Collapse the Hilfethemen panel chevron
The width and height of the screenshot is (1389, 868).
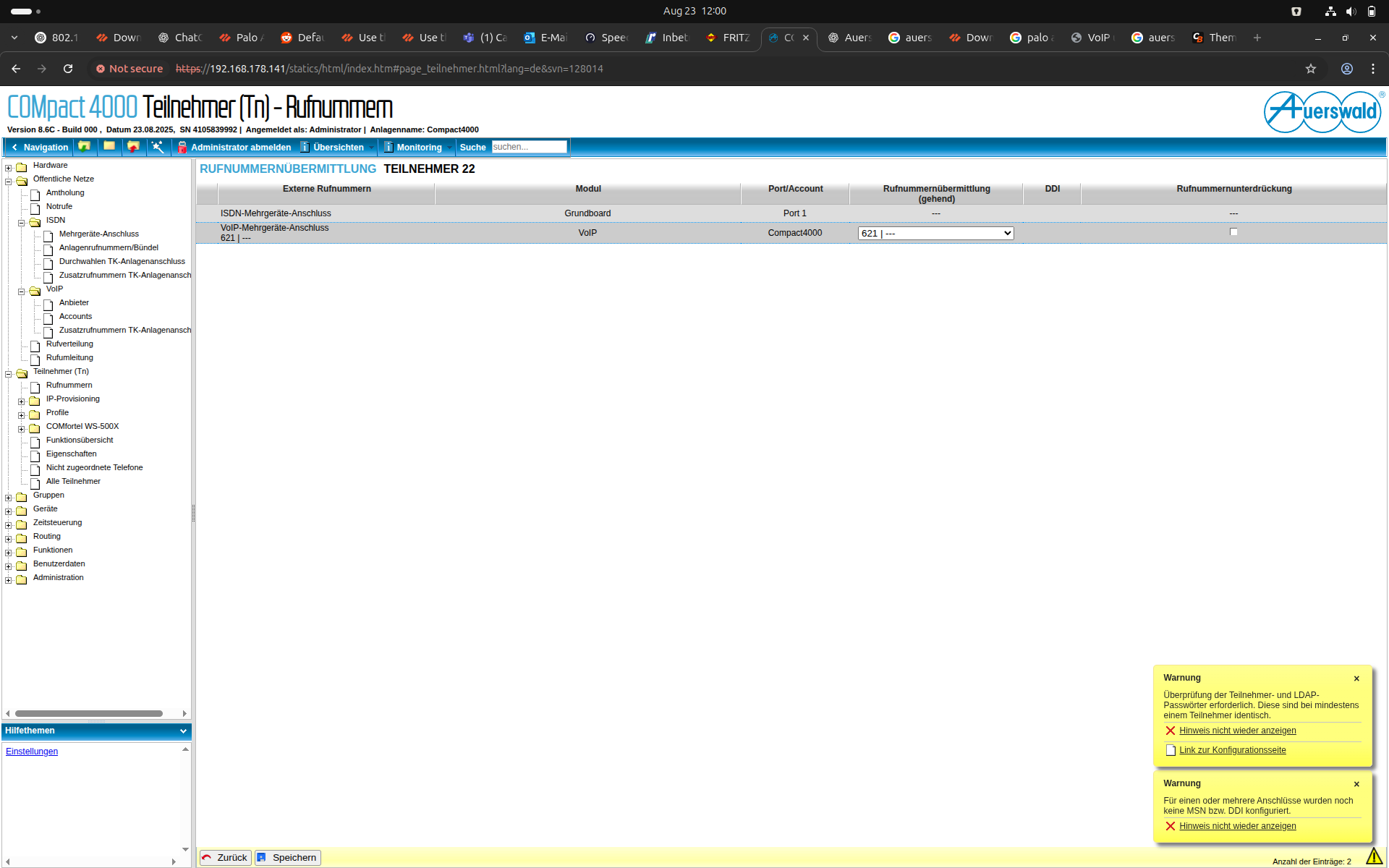click(183, 731)
